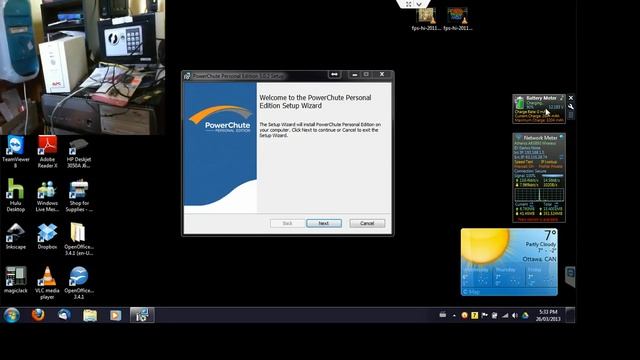Show hidden system tray icons arrow

point(454,315)
